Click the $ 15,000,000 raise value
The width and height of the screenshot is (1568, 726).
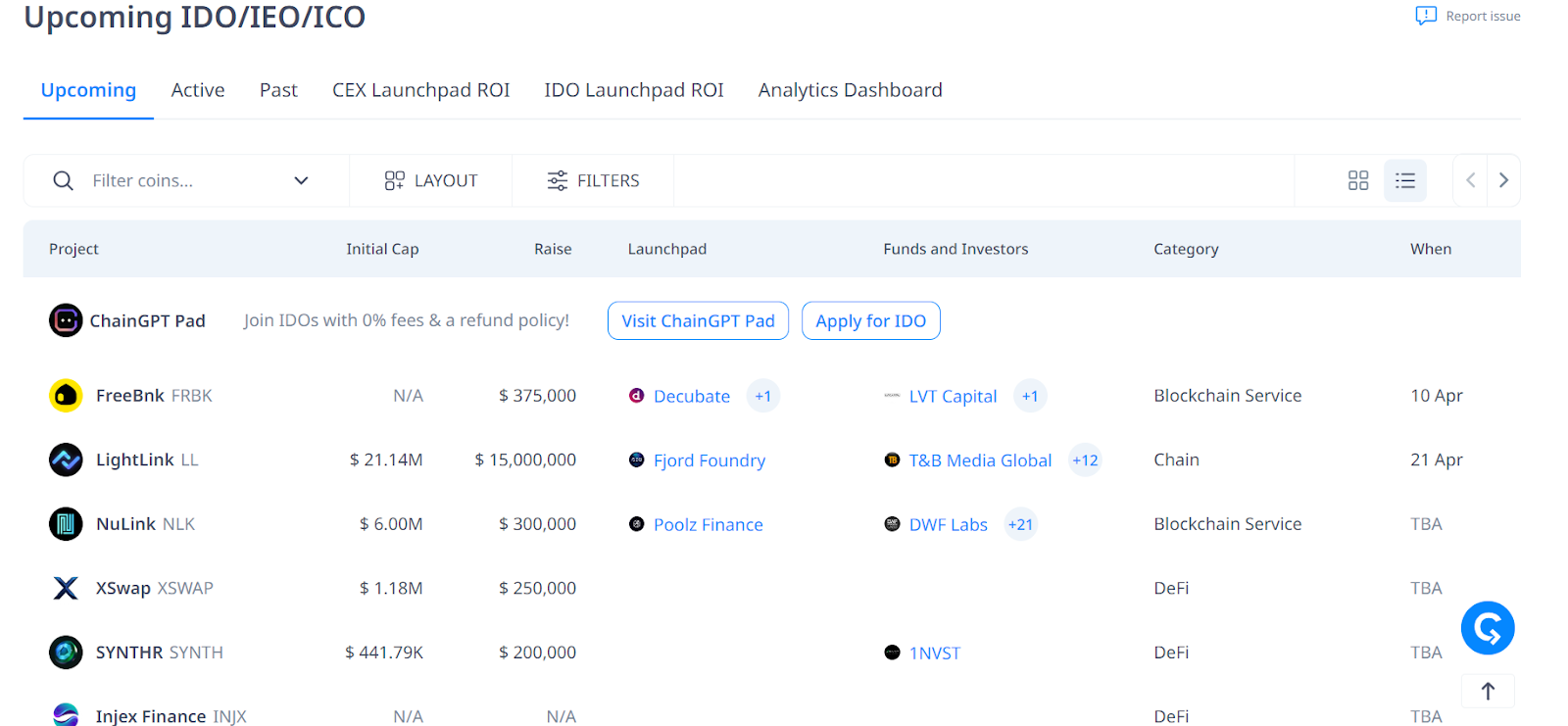pyautogui.click(x=525, y=460)
